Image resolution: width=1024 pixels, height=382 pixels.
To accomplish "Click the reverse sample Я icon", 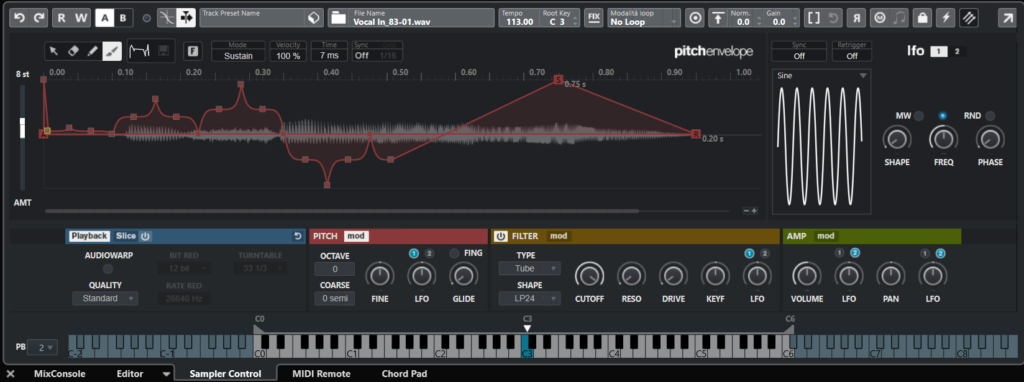I will pos(856,18).
